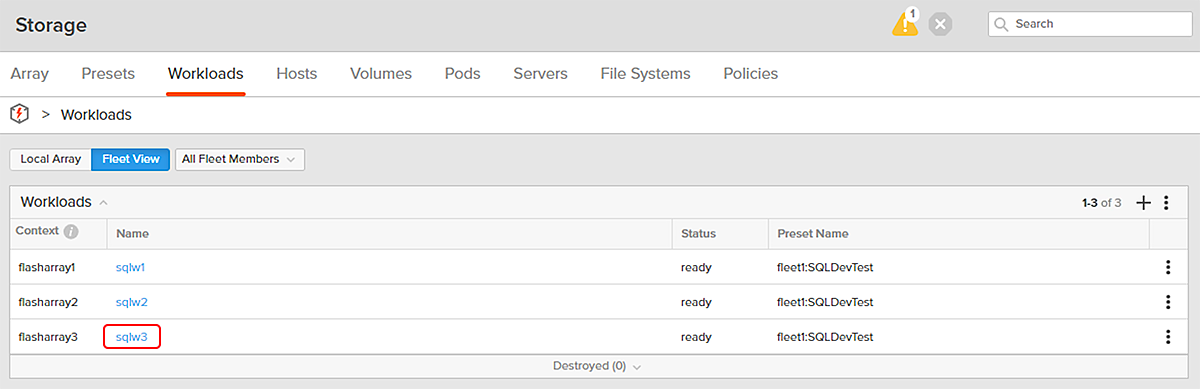Select the flasharray3 context cell
Image resolution: width=1200 pixels, height=389 pixels.
48,337
